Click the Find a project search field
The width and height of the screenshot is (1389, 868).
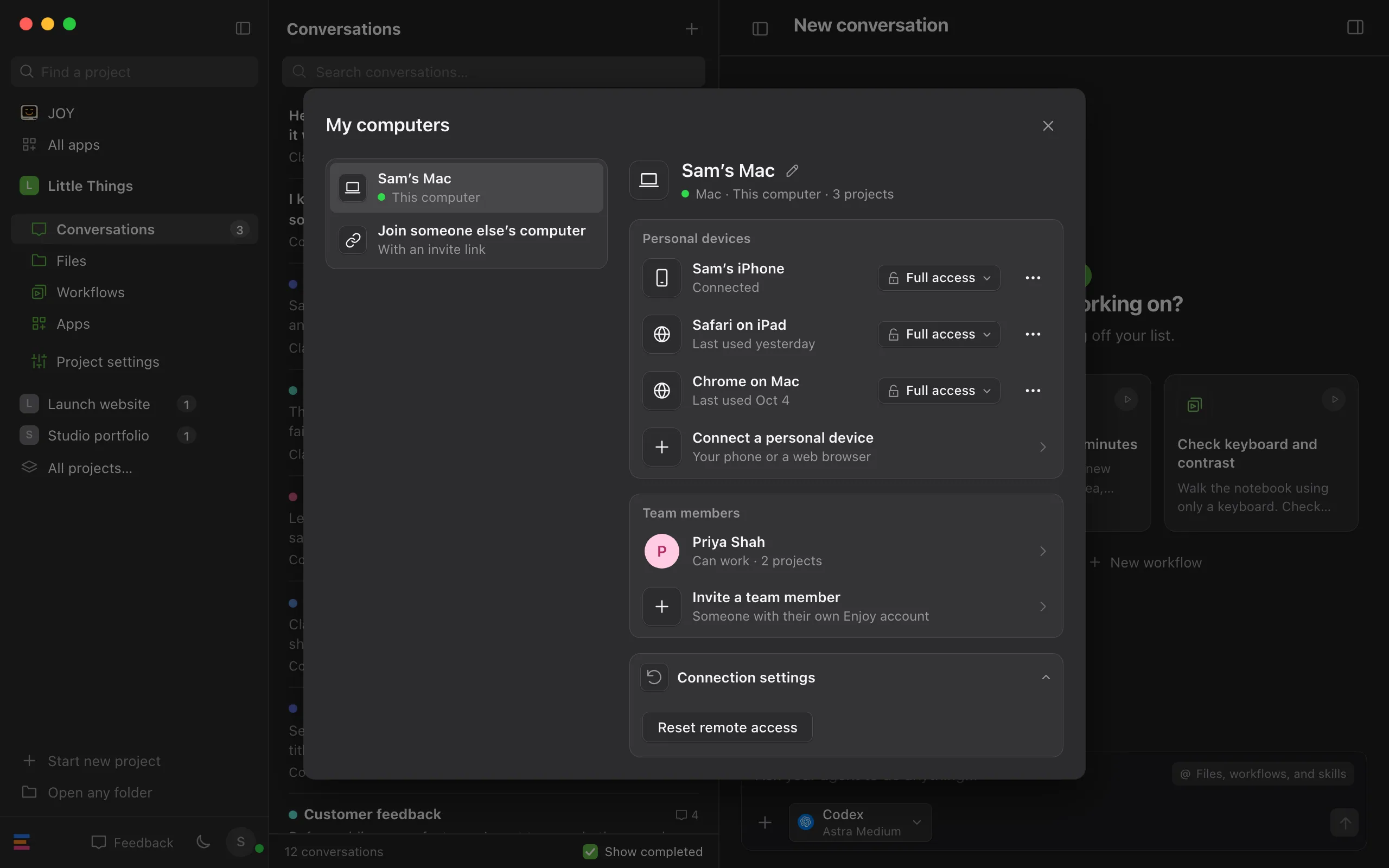[135, 72]
